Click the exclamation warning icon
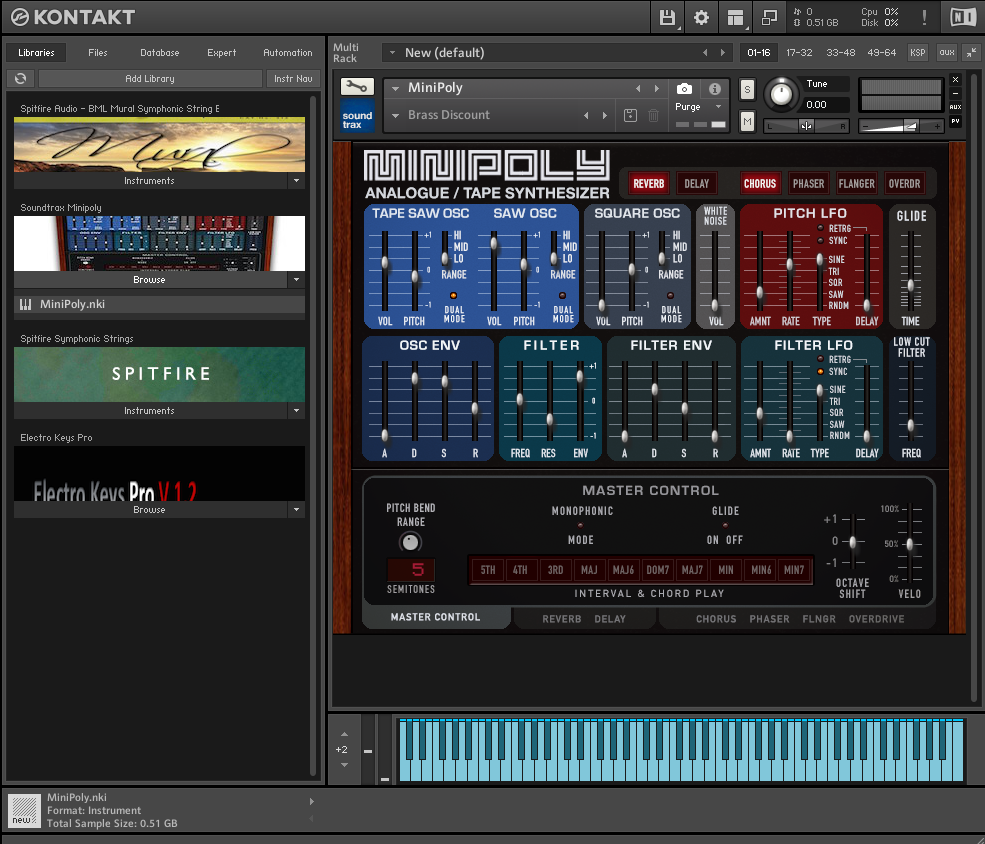This screenshot has width=985, height=844. pos(924,18)
